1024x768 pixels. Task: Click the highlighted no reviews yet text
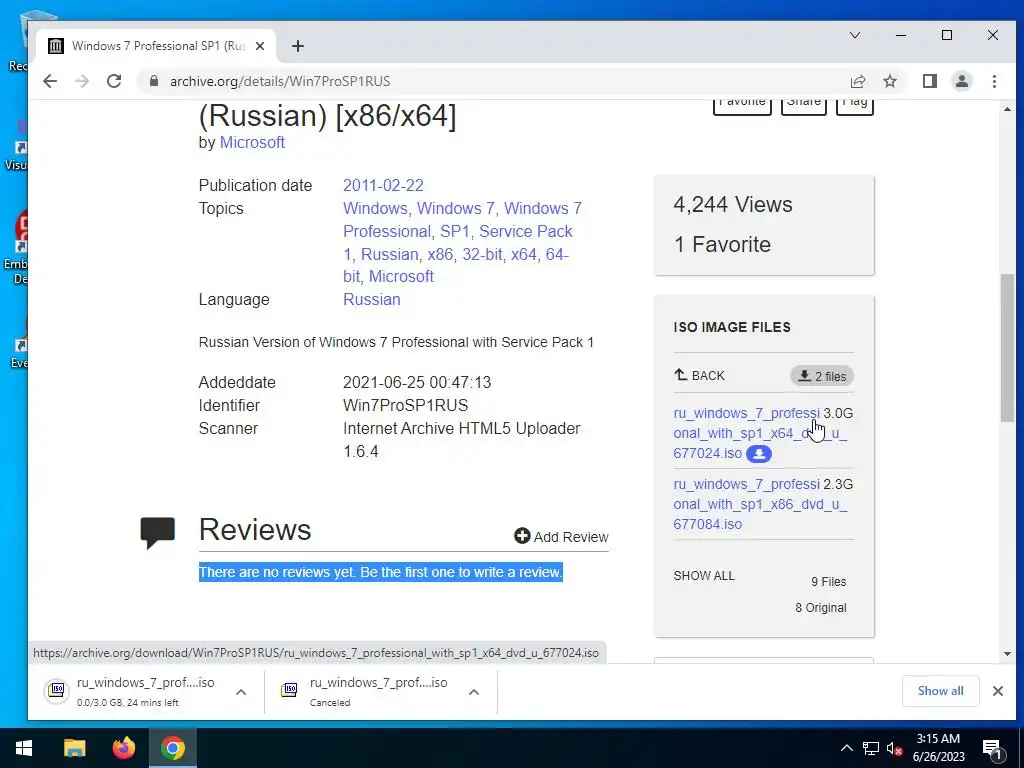(381, 572)
